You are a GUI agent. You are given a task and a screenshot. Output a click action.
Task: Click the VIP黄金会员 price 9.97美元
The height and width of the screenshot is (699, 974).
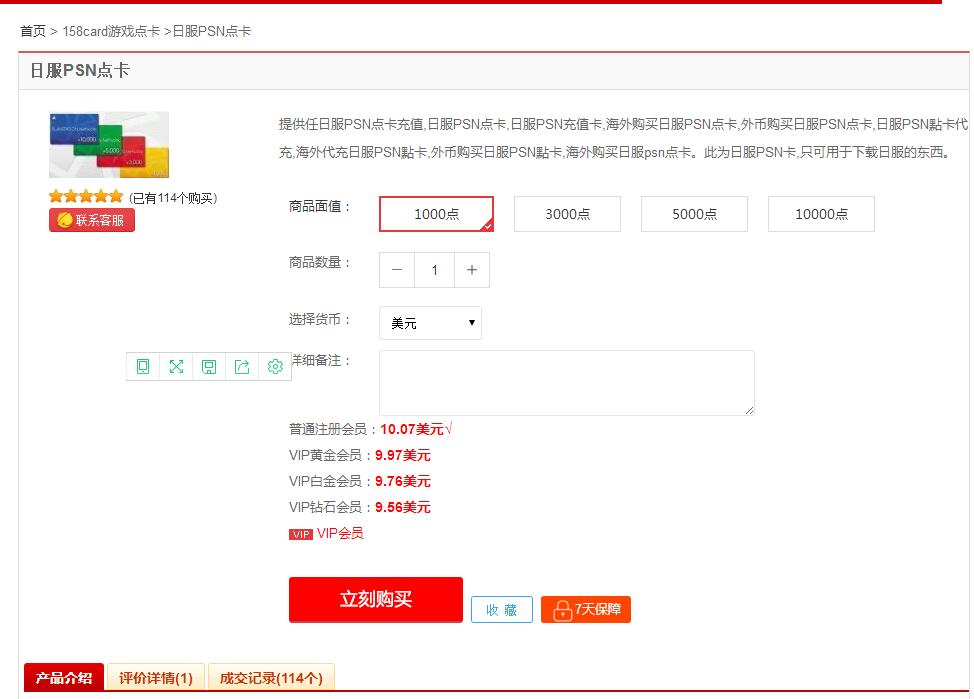(403, 455)
